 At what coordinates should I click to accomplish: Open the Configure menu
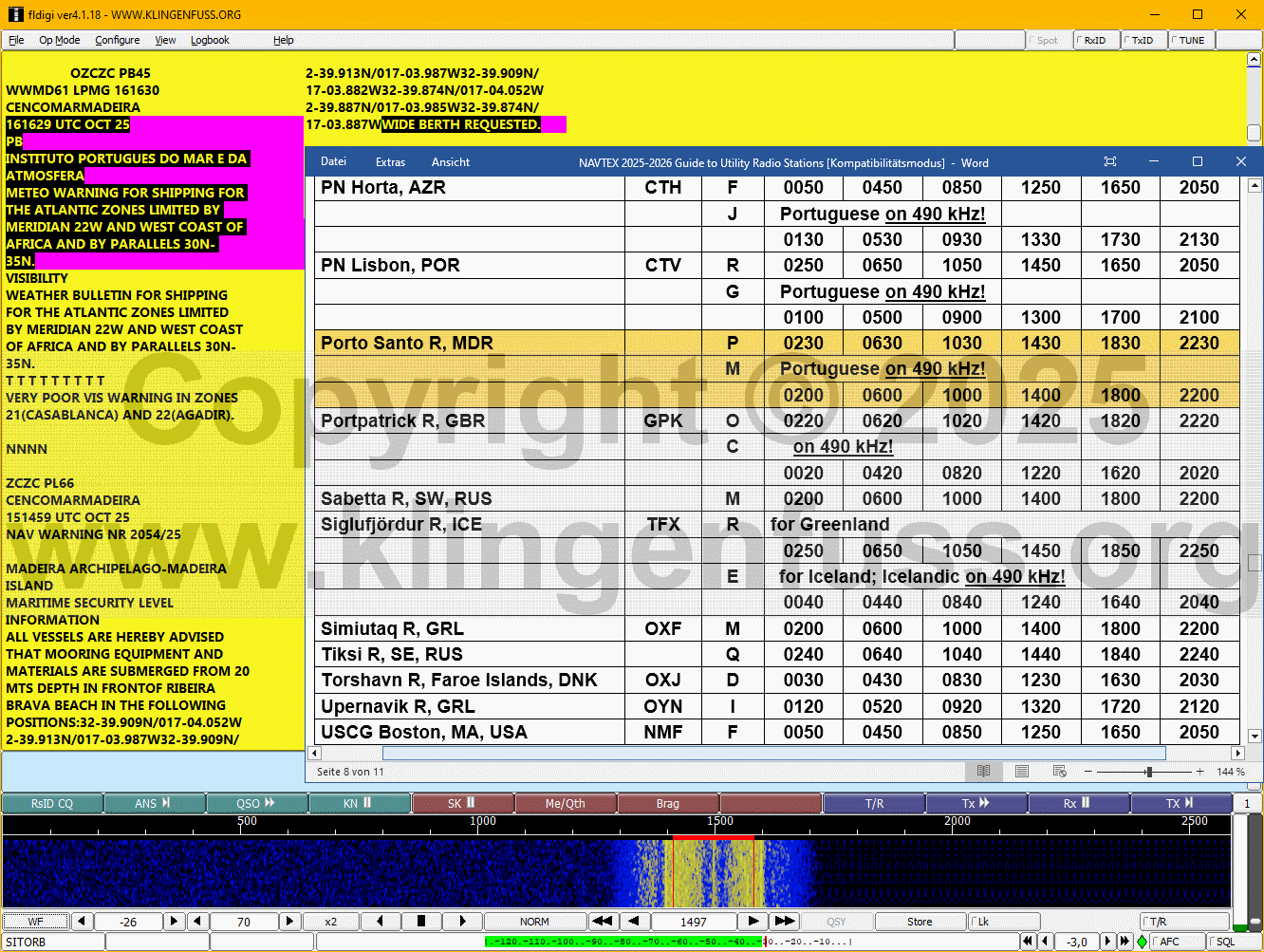tap(118, 40)
